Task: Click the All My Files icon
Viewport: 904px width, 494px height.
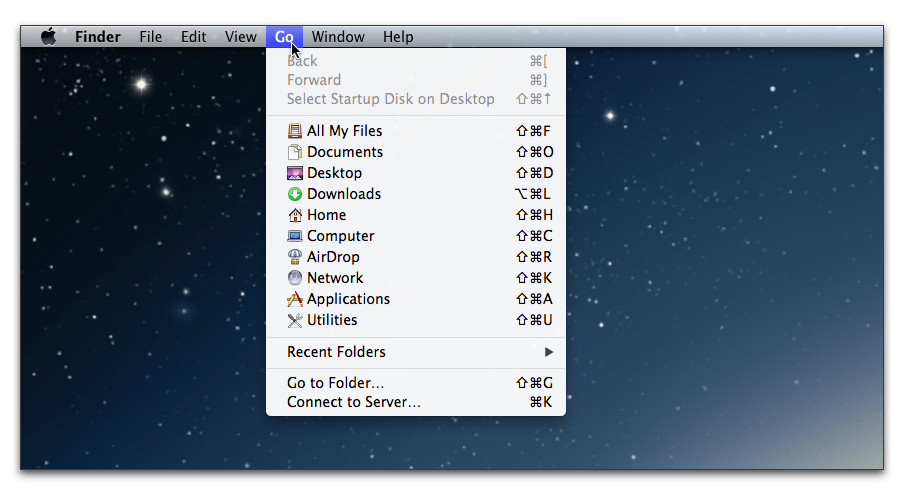Action: tap(294, 131)
